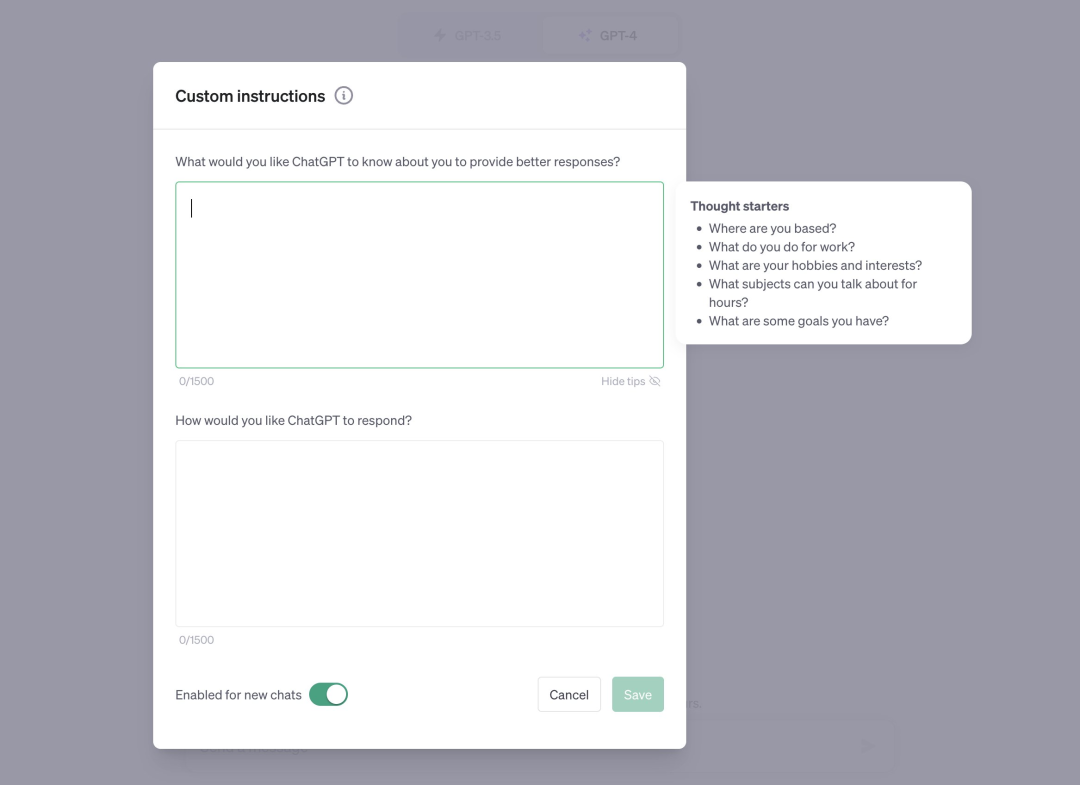Focus the 'How would you like ChatGPT to respond' box
1080x785 pixels.
pos(419,534)
